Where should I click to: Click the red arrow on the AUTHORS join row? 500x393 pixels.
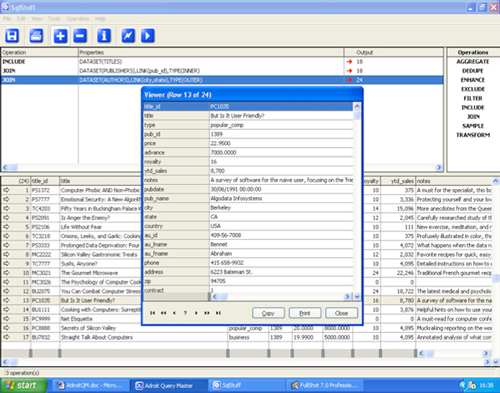point(349,80)
